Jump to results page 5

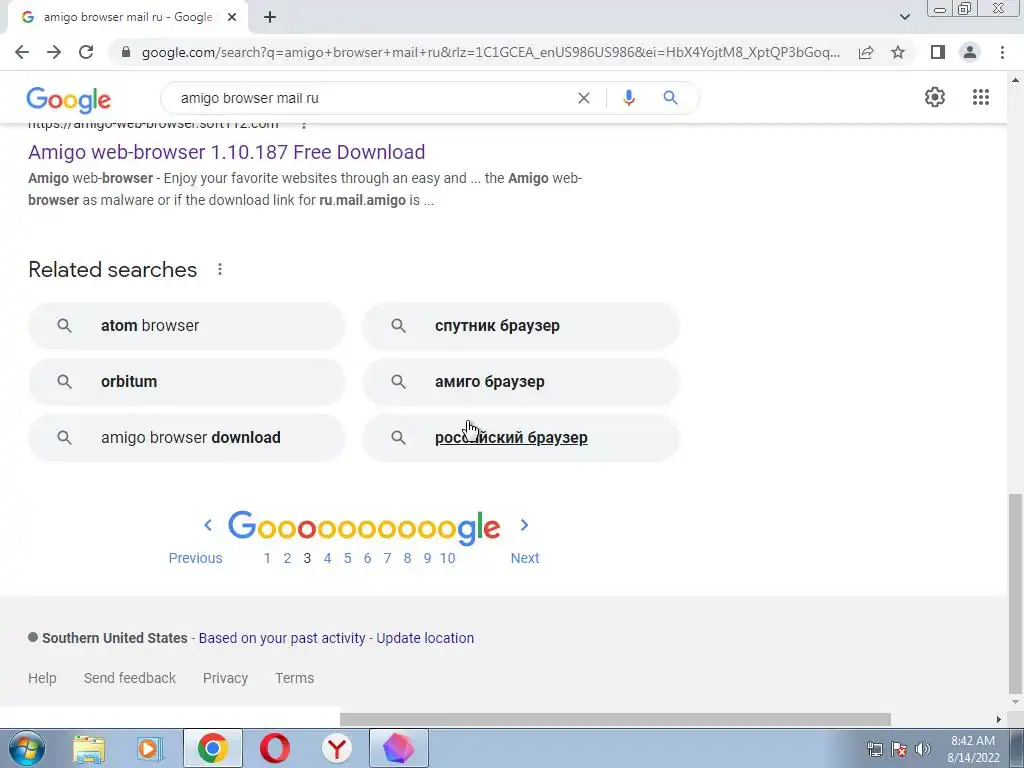(347, 558)
